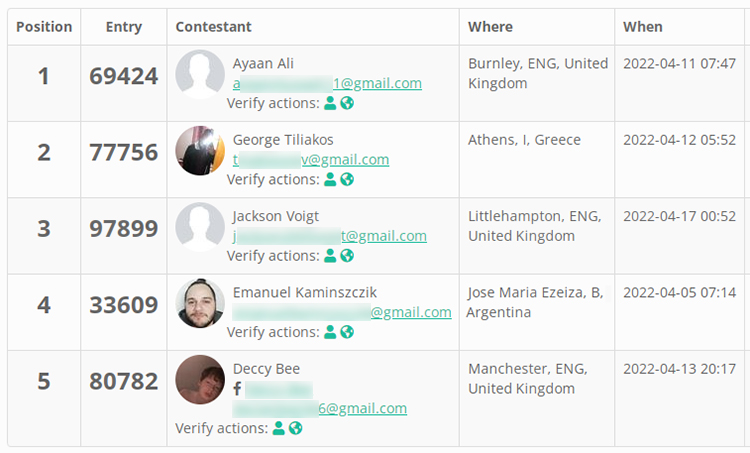
Task: Click globe verify icon for George Tiliakos
Action: click(x=347, y=179)
